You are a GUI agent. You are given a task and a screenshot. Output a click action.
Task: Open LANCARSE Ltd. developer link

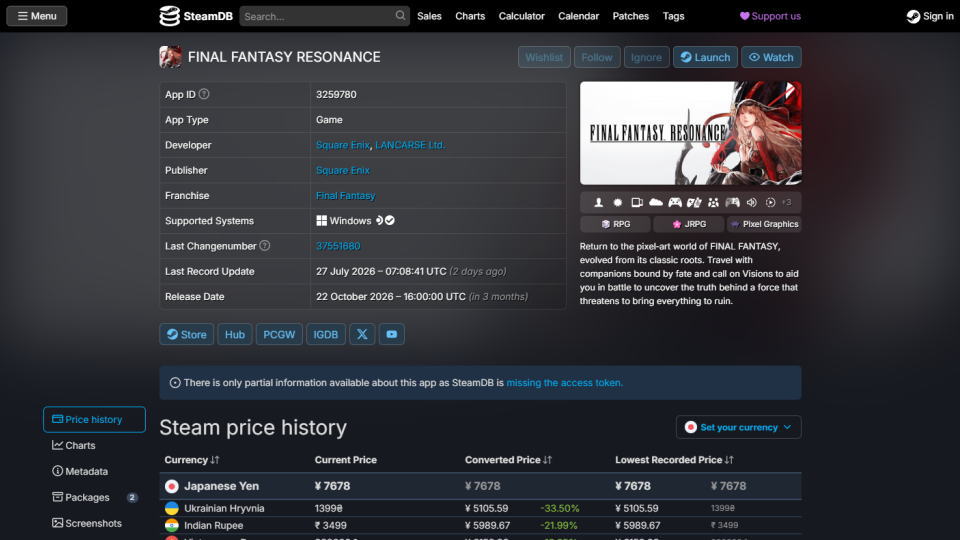[410, 145]
